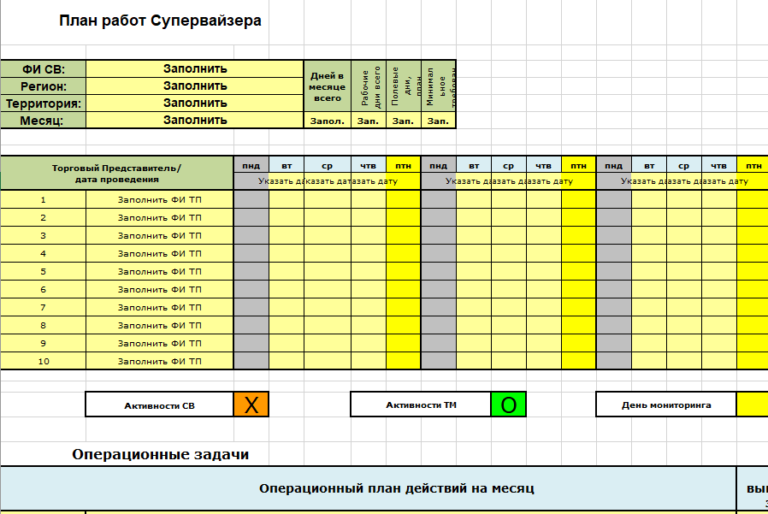
Task: Select "Заполнить ФИ ТП" in row 8
Action: click(x=160, y=325)
